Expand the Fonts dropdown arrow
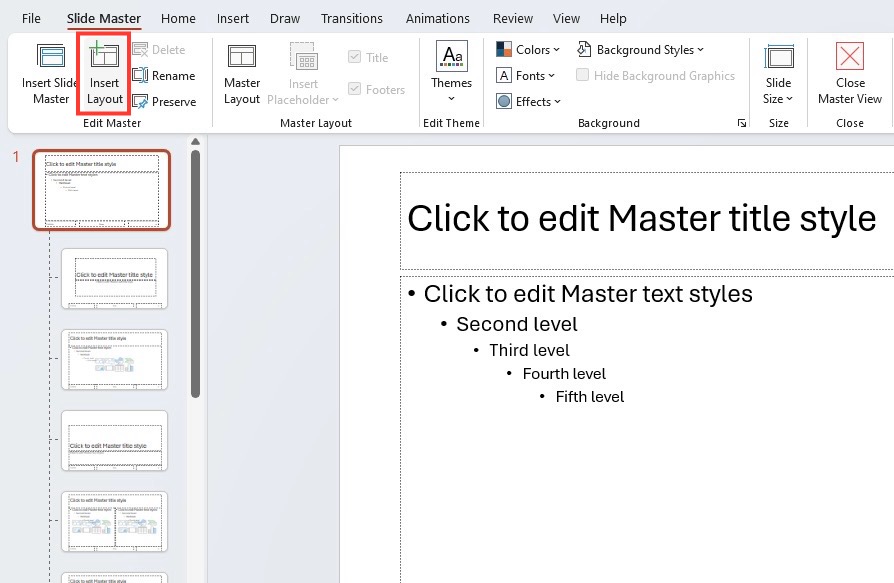The width and height of the screenshot is (894, 583). point(551,75)
